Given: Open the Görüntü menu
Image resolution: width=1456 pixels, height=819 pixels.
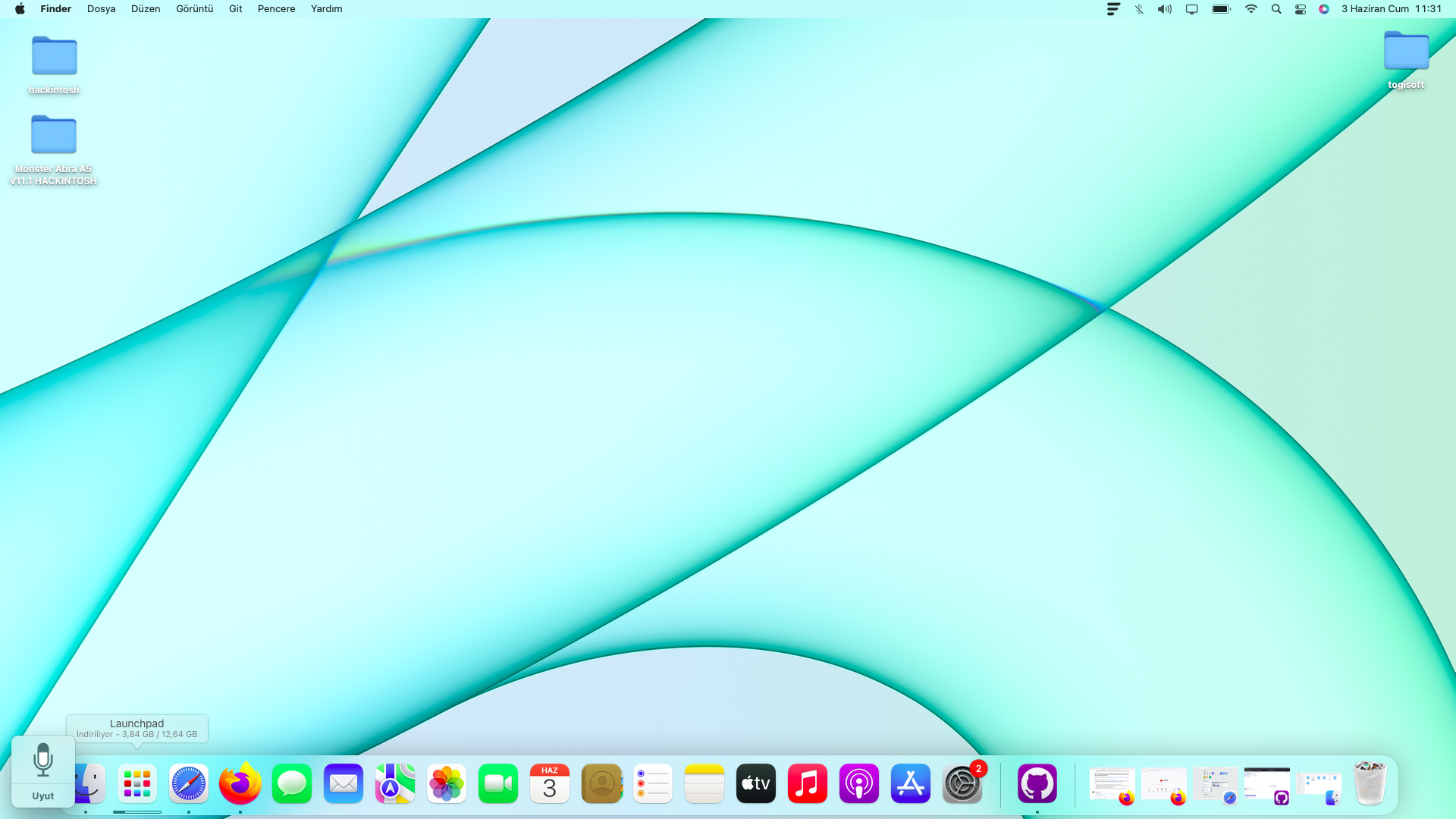Looking at the screenshot, I should coord(194,9).
